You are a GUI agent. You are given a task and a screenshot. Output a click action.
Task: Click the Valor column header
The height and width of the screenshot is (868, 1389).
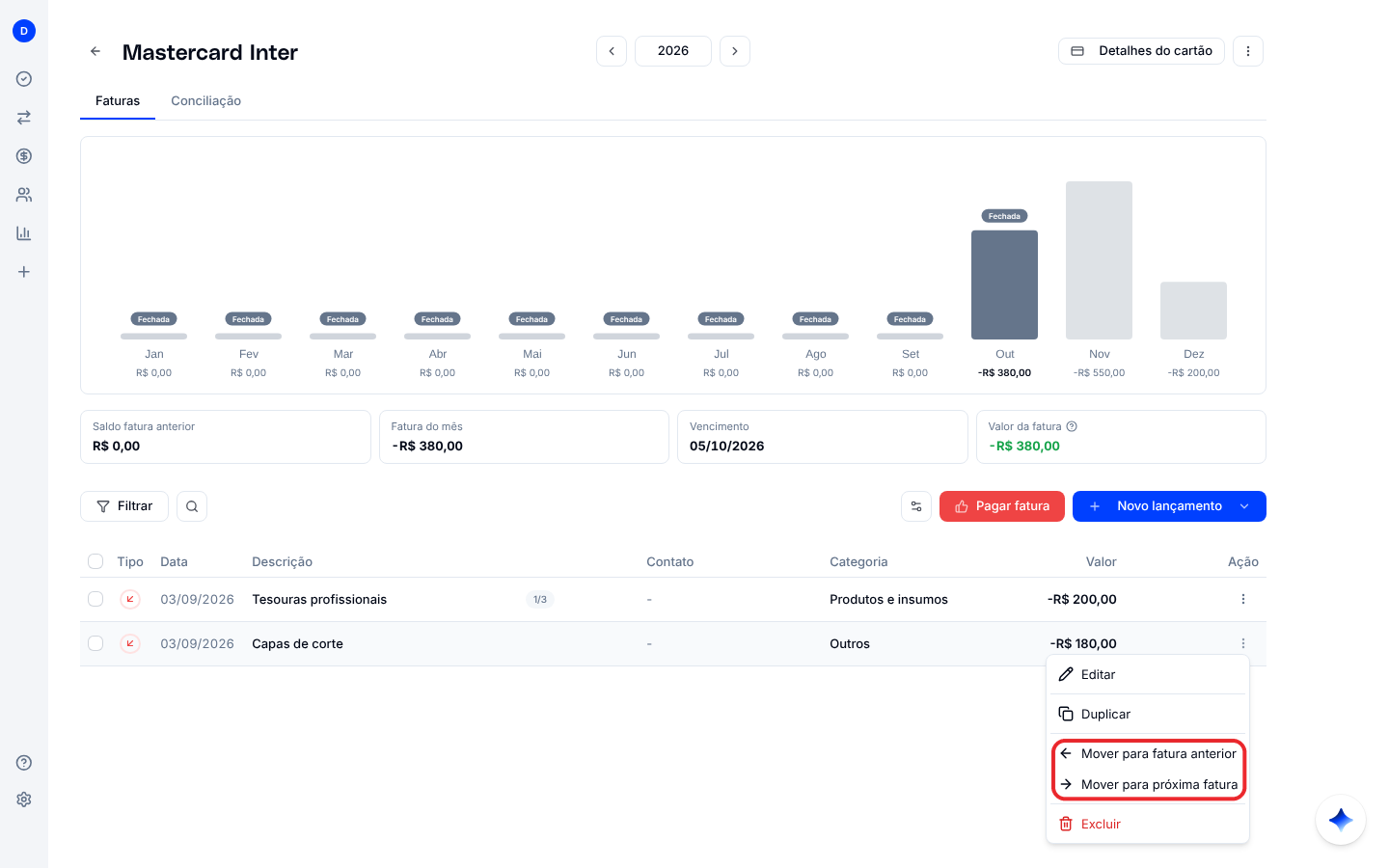(1101, 561)
